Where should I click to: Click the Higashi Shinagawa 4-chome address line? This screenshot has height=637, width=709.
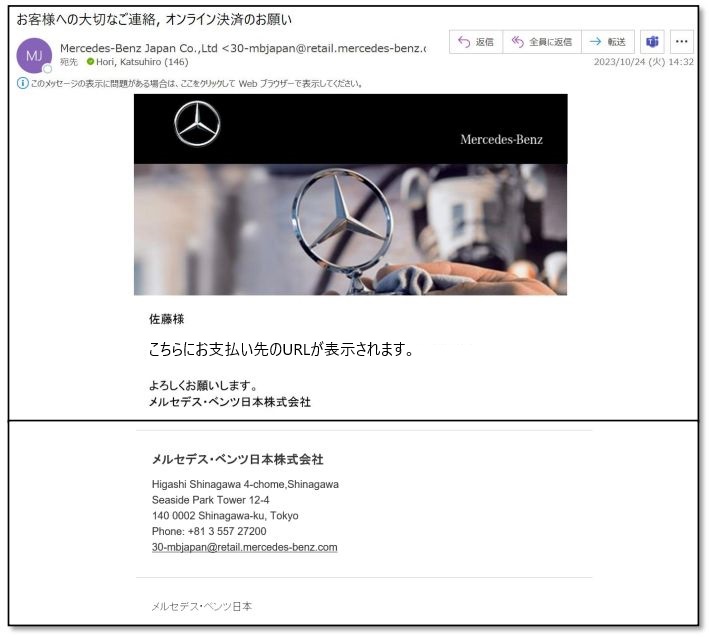coord(245,484)
